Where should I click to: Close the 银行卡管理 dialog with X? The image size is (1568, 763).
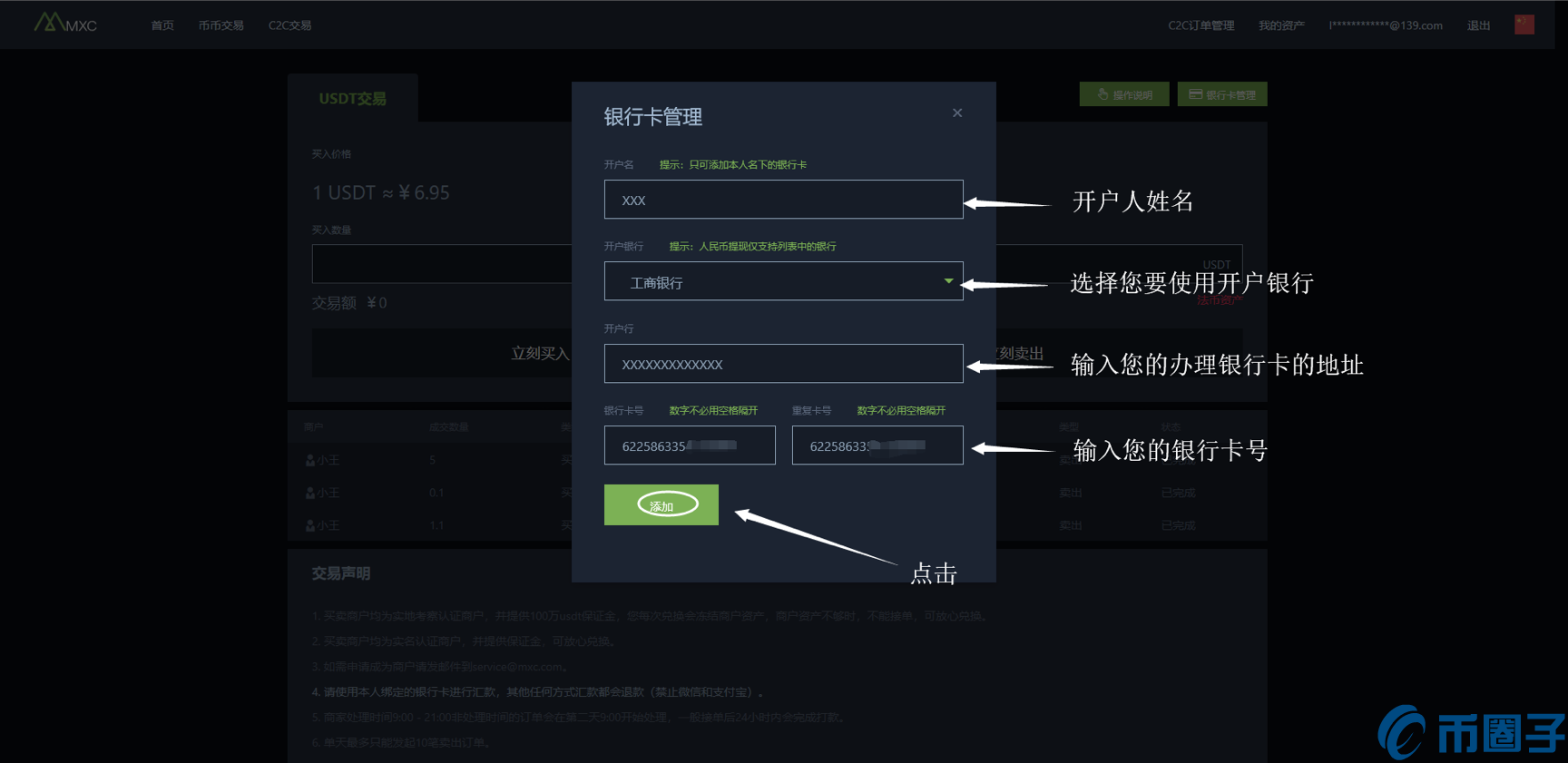(957, 113)
